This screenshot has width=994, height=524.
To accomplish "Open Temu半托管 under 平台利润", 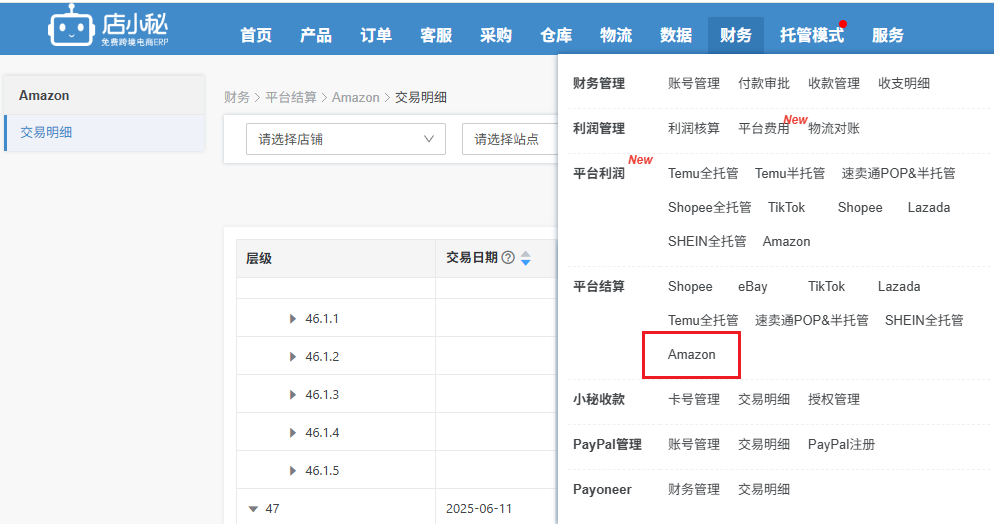I will (x=790, y=174).
